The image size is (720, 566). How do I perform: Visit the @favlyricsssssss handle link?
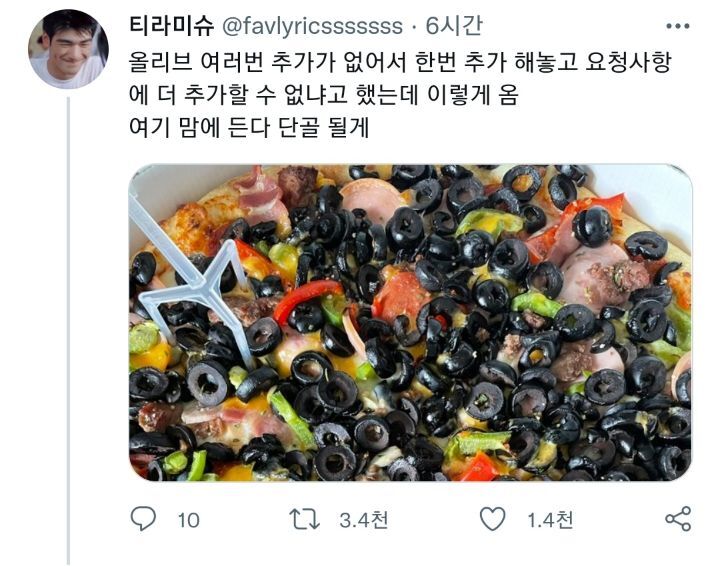[x=312, y=27]
